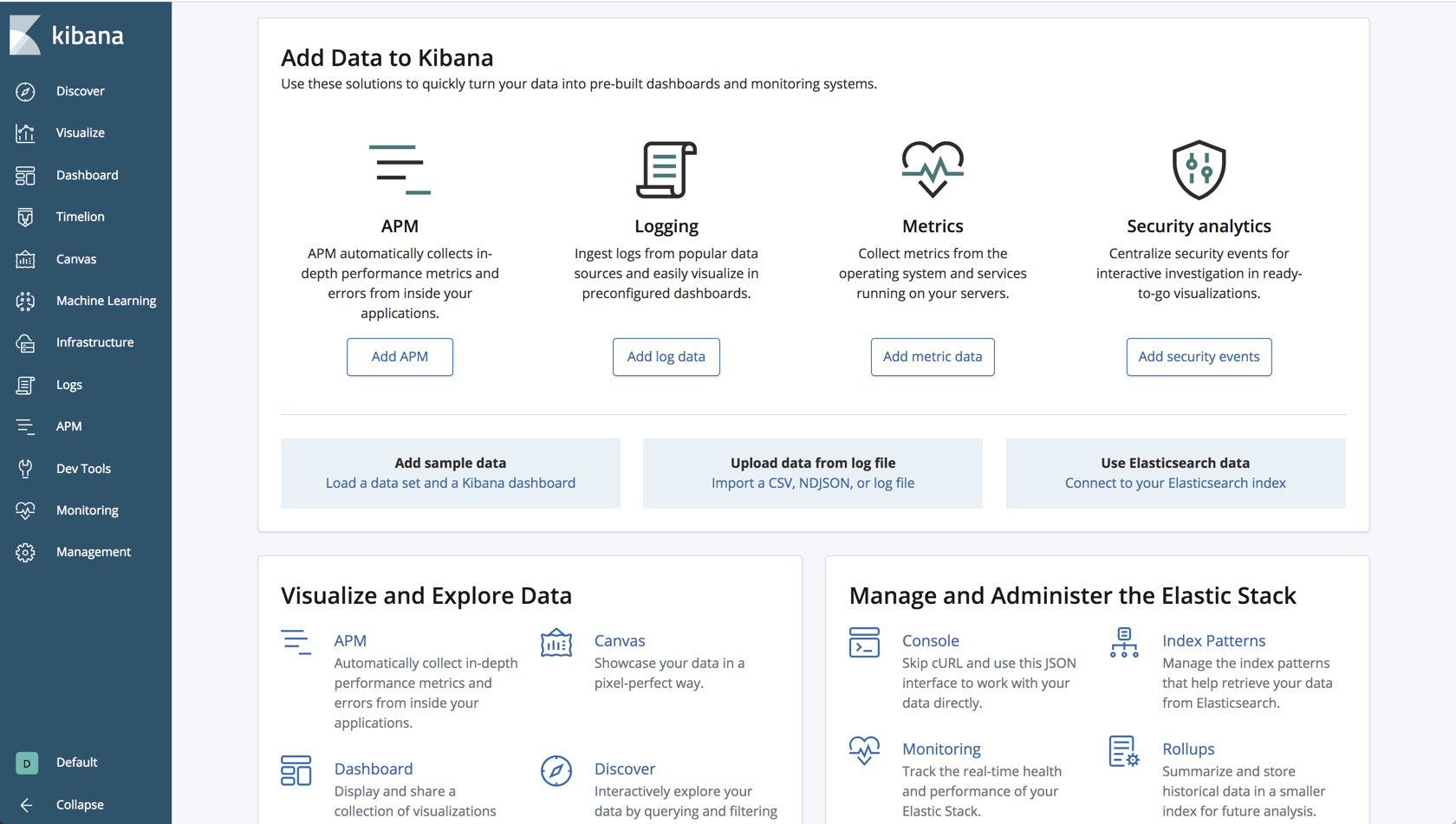Viewport: 1456px width, 824px height.
Task: Open the Rollups link
Action: coord(1188,749)
